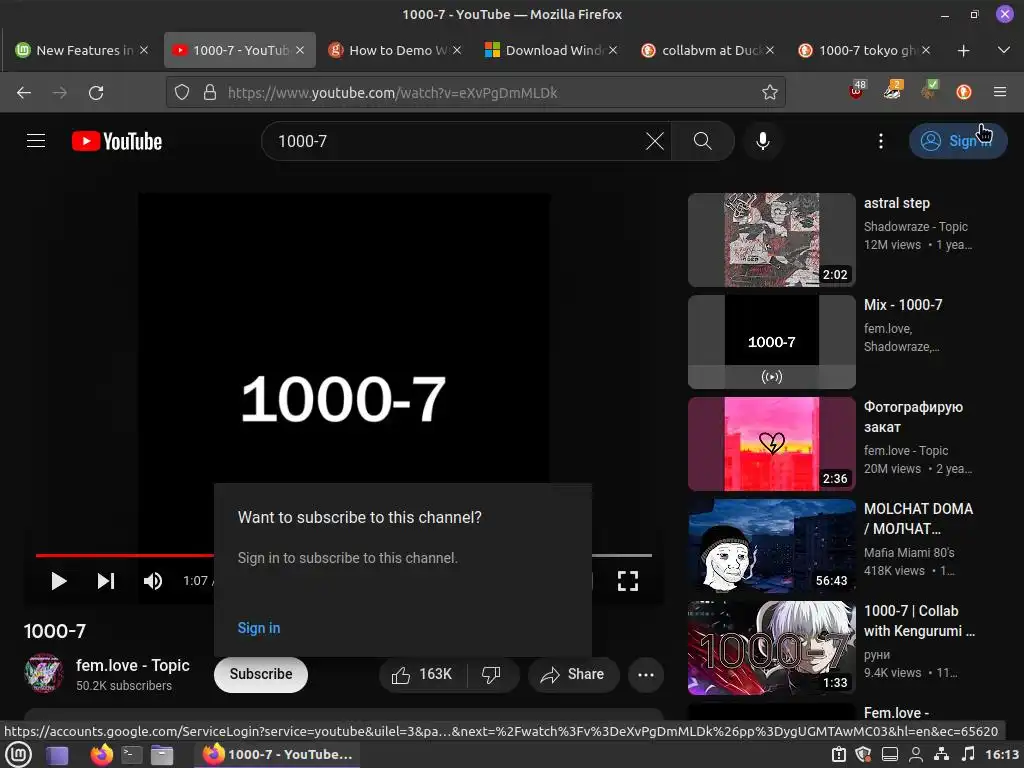Seek on the red video progress bar

(124, 555)
